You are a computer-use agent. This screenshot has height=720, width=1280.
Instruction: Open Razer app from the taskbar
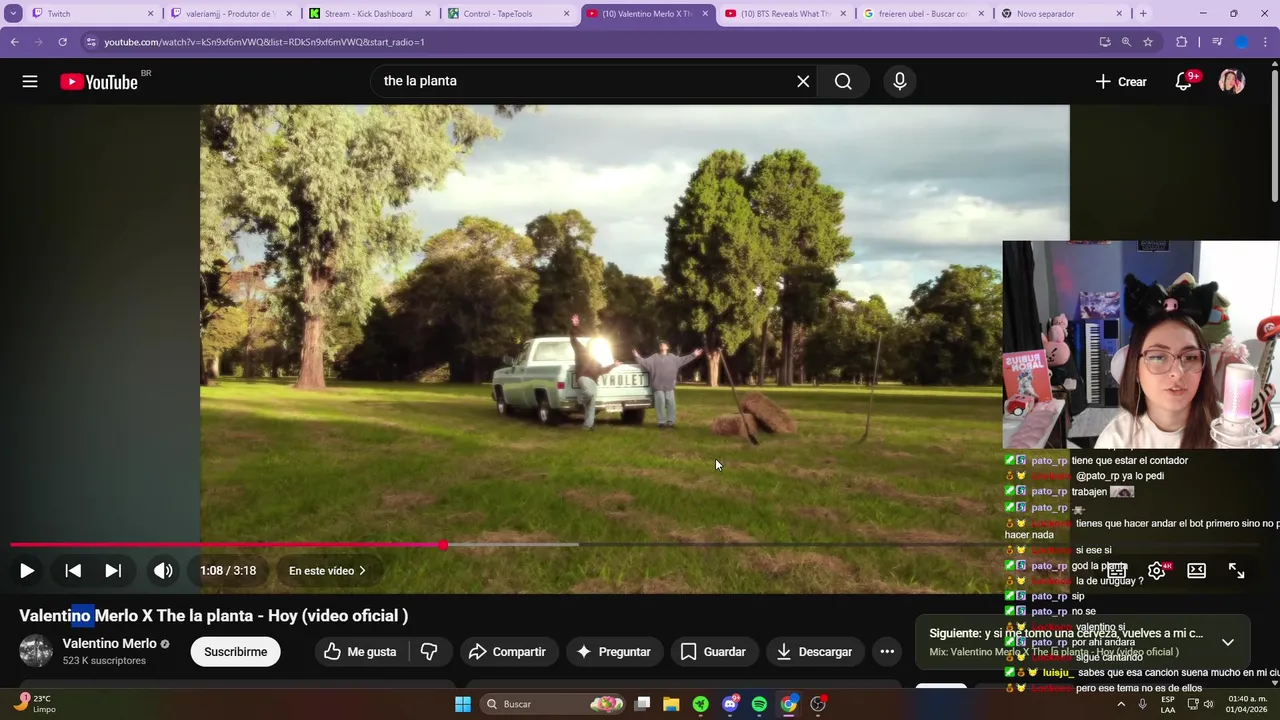(701, 704)
